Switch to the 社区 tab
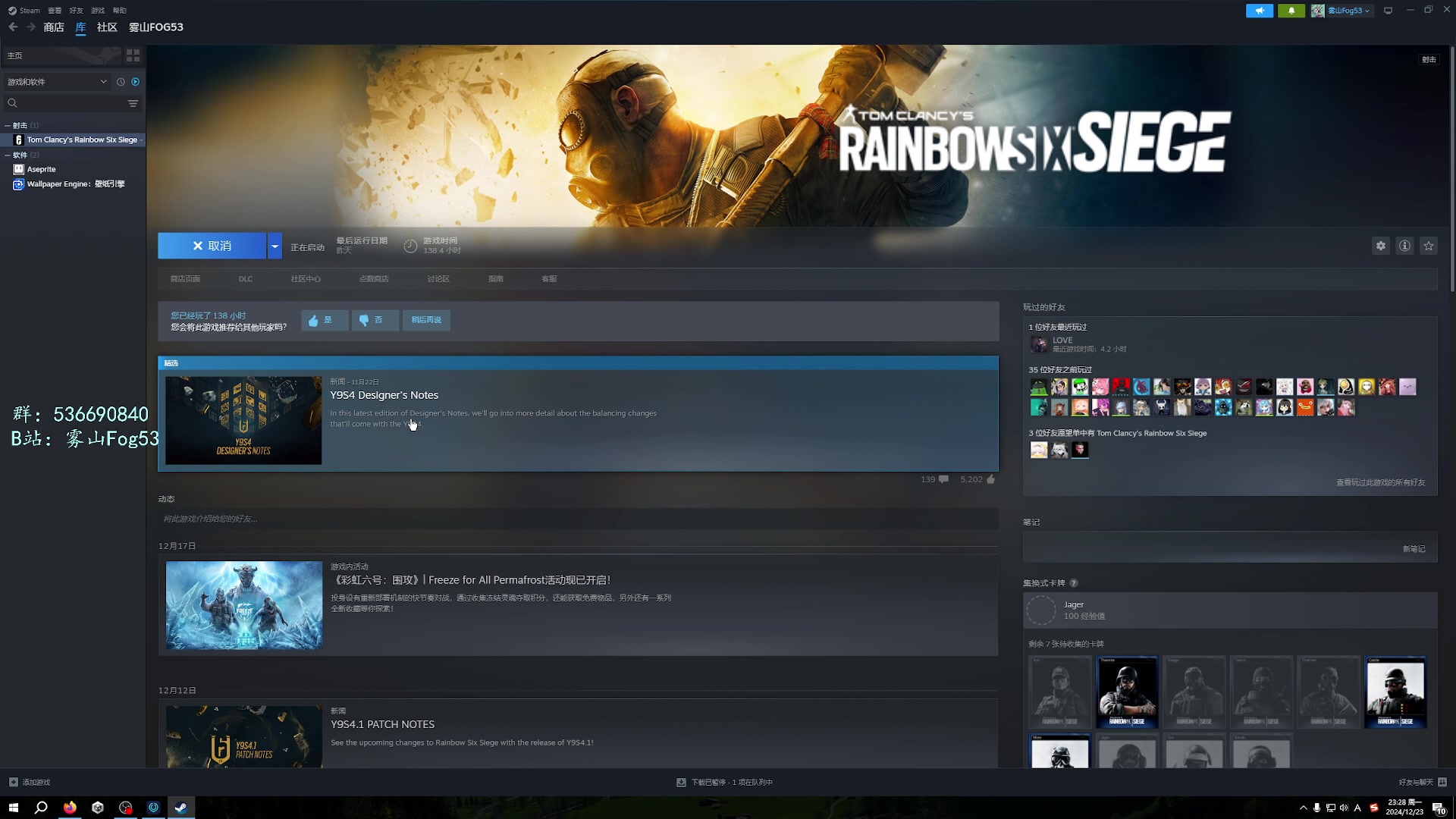The height and width of the screenshot is (819, 1456). click(x=107, y=27)
